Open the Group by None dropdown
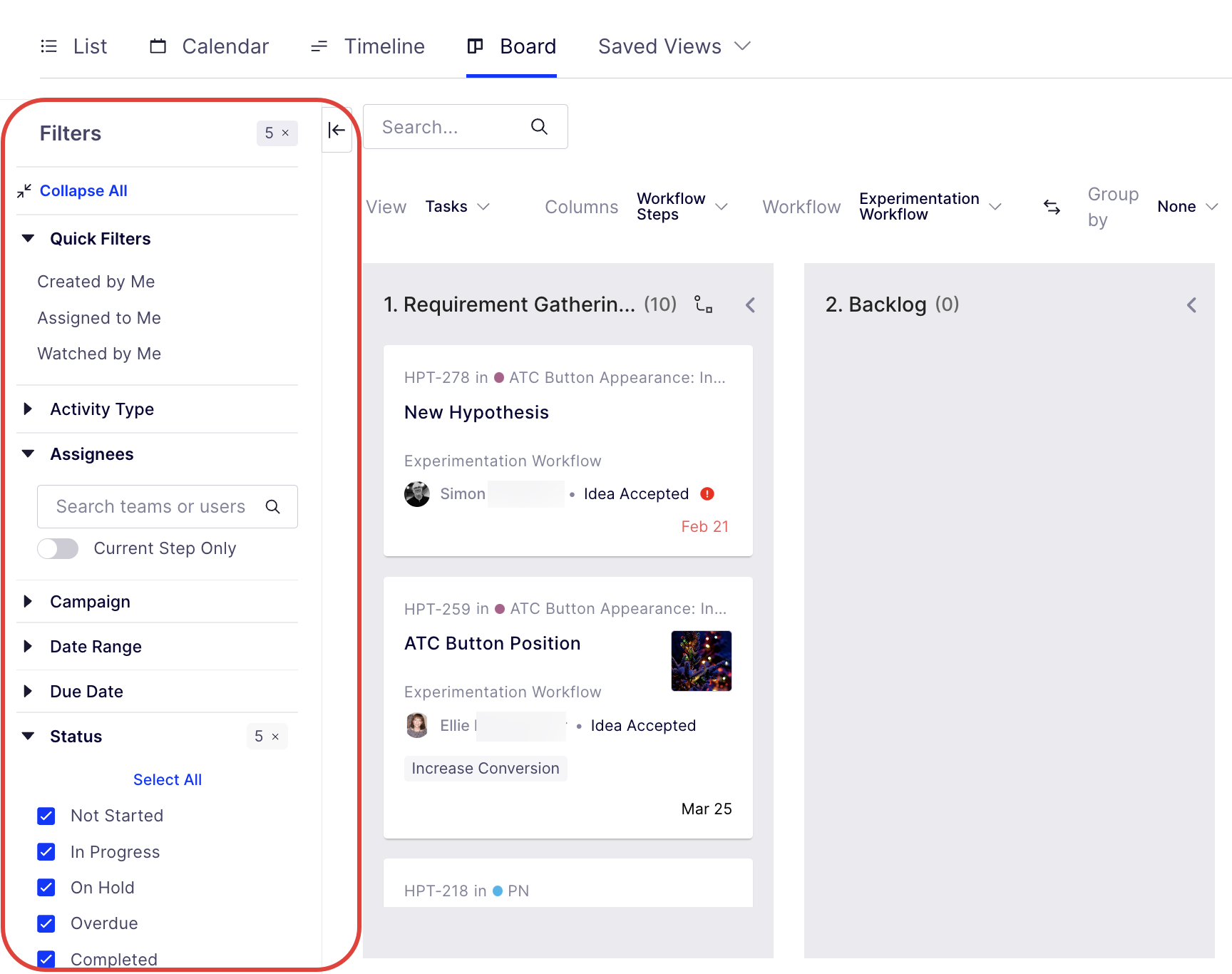Viewport: 1232px width, 974px height. click(1187, 207)
